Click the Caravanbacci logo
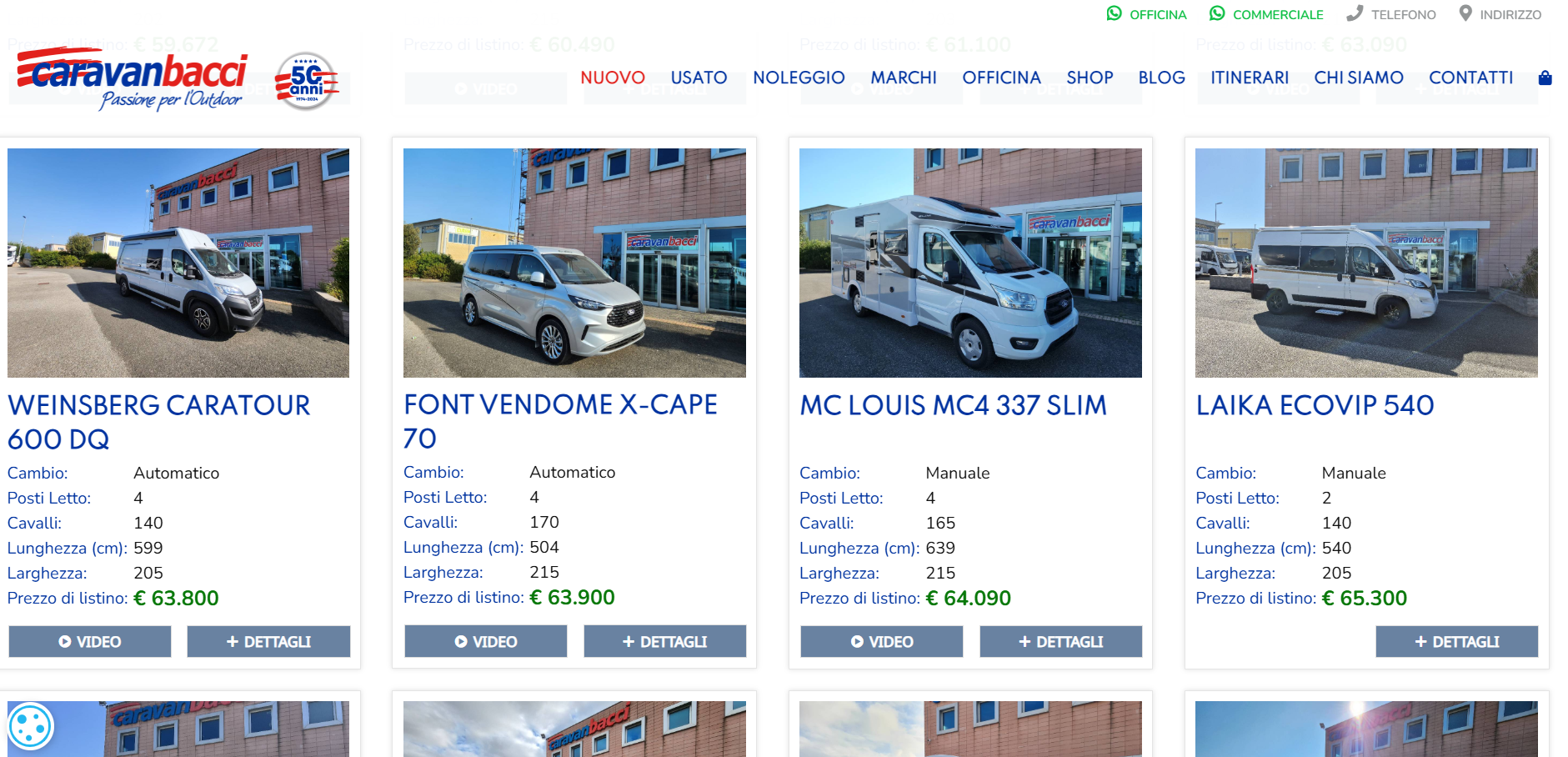The image size is (1568, 757). [x=132, y=79]
